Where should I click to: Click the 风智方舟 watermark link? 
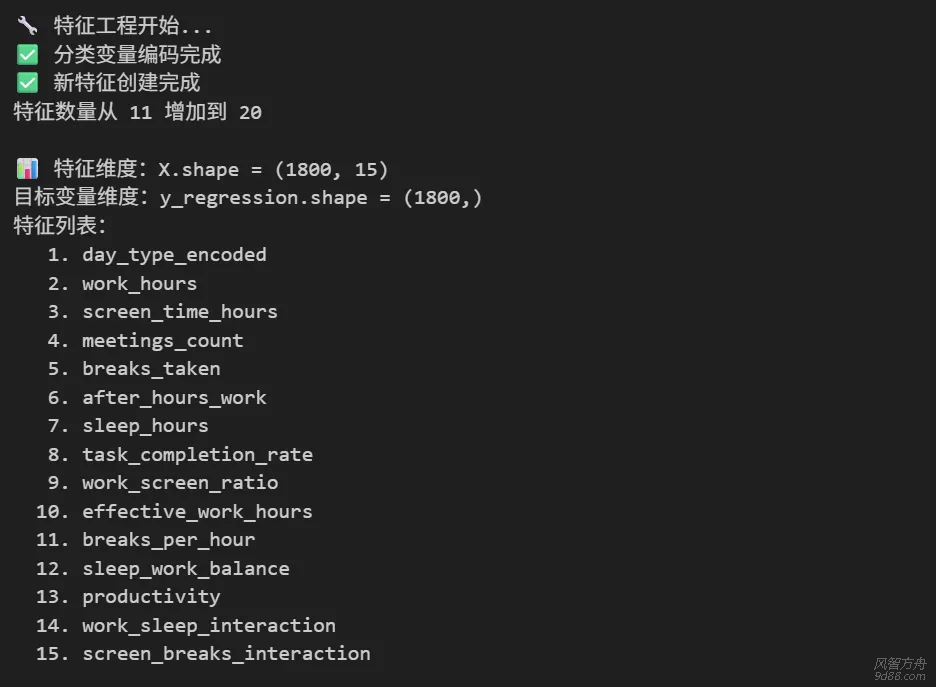pyautogui.click(x=900, y=667)
